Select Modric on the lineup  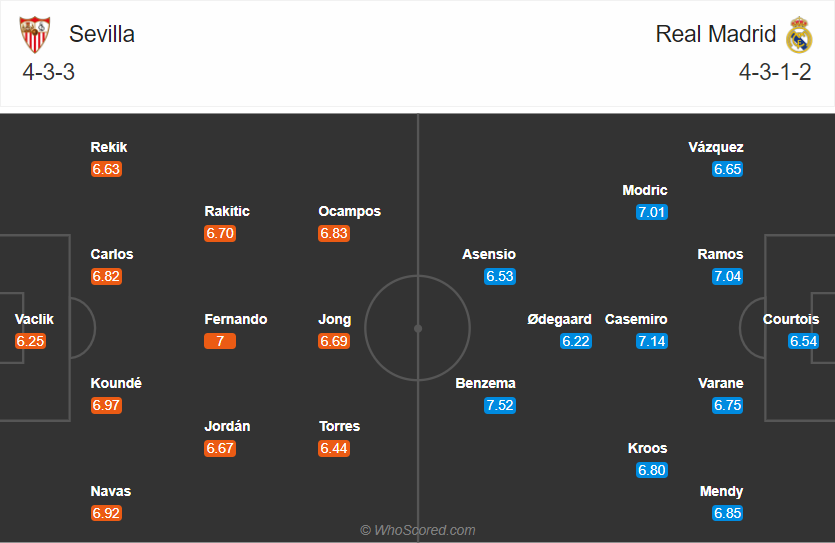click(x=645, y=190)
